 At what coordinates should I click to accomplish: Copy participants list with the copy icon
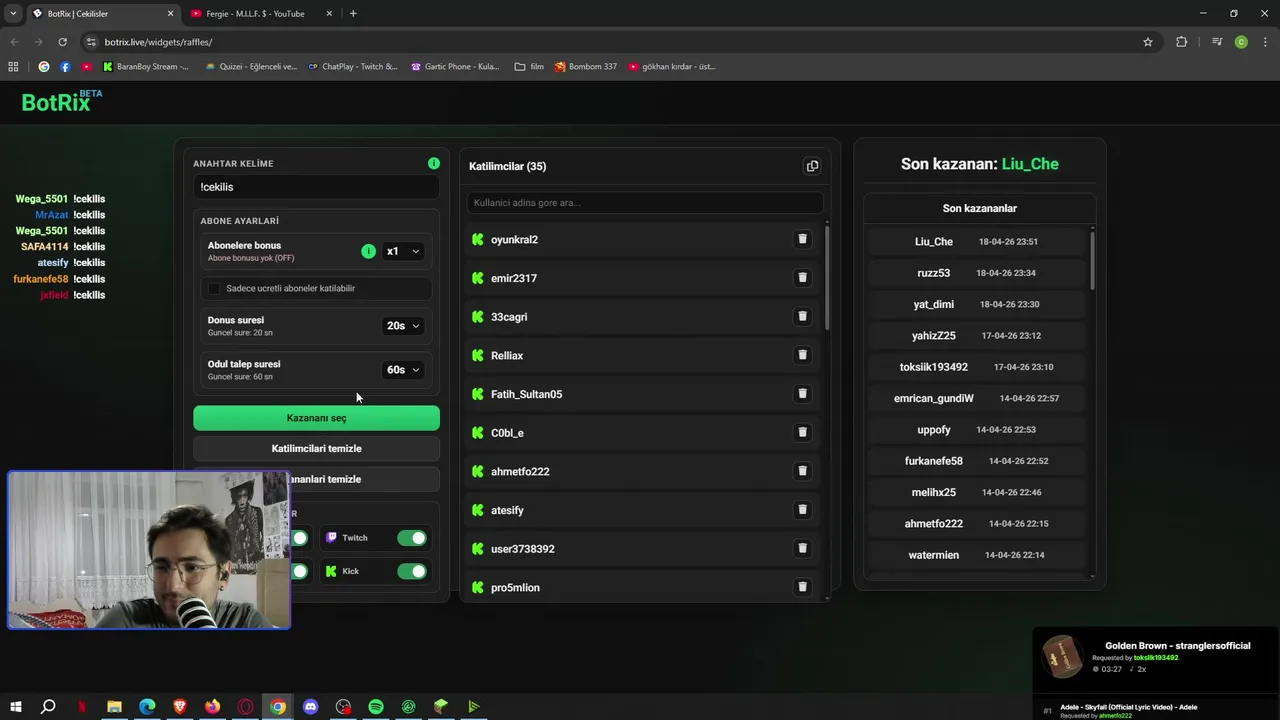point(812,166)
